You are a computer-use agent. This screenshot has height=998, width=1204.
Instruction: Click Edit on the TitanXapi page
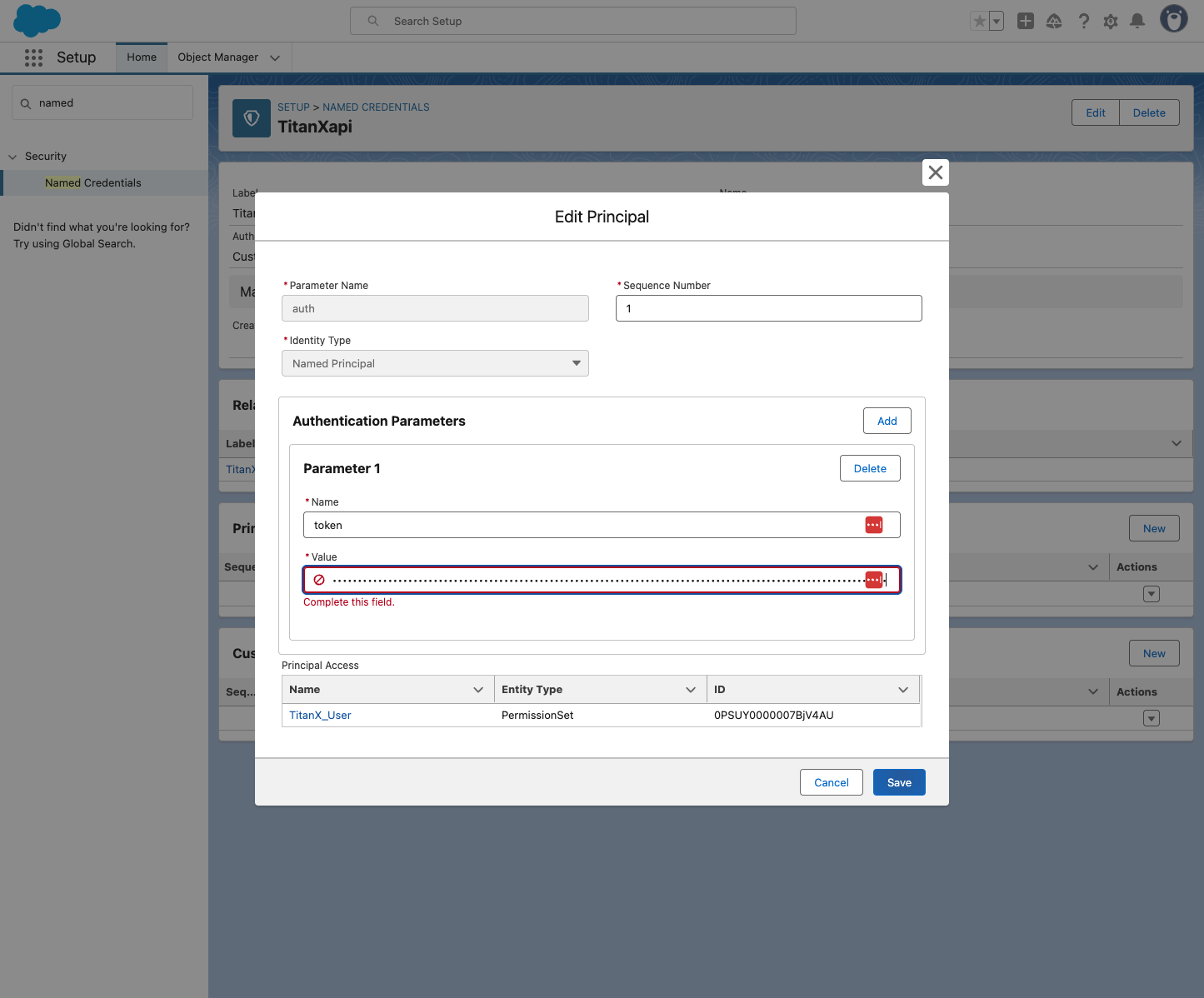click(1096, 112)
